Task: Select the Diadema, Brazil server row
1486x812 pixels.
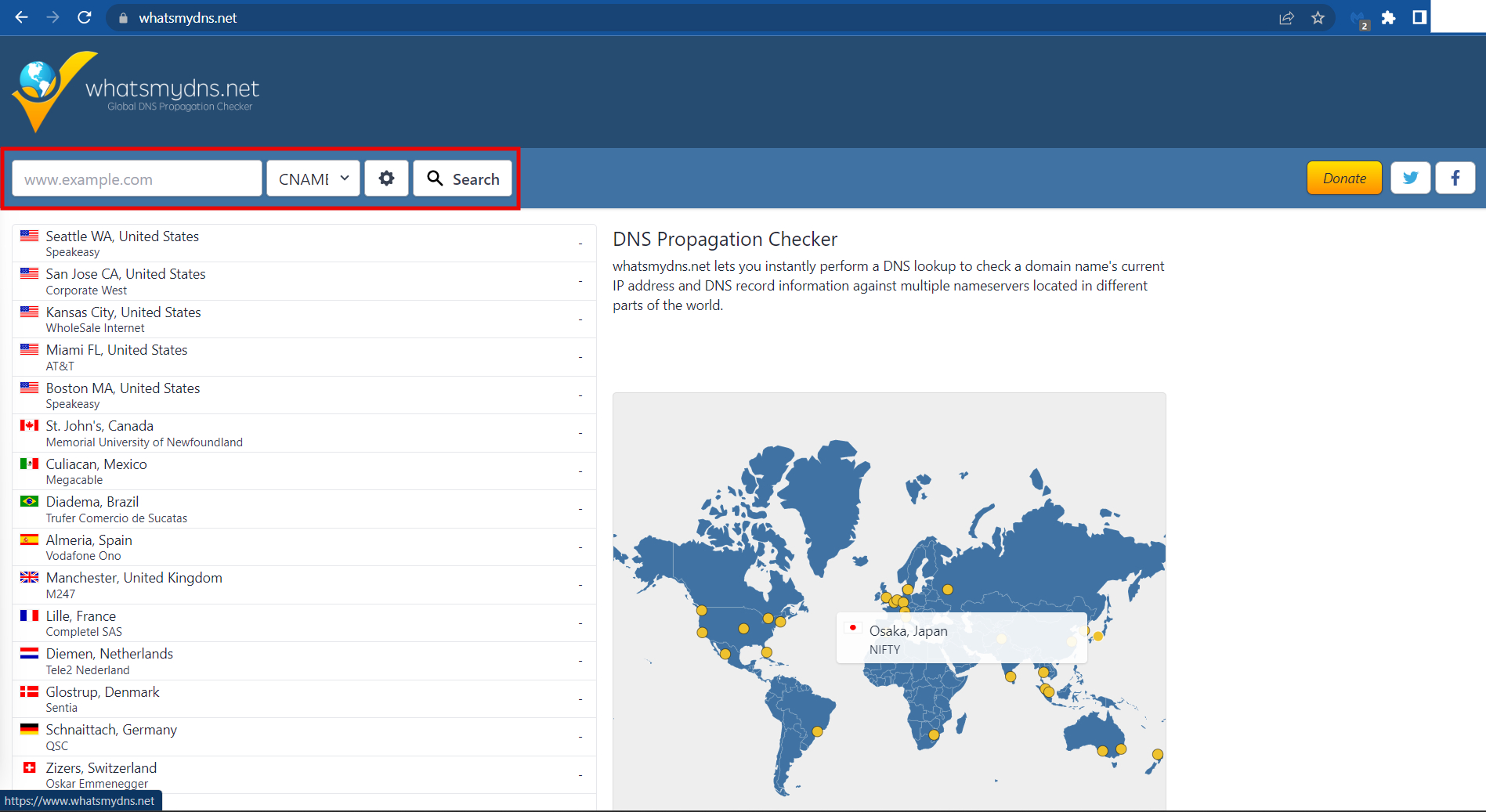Action: point(304,509)
